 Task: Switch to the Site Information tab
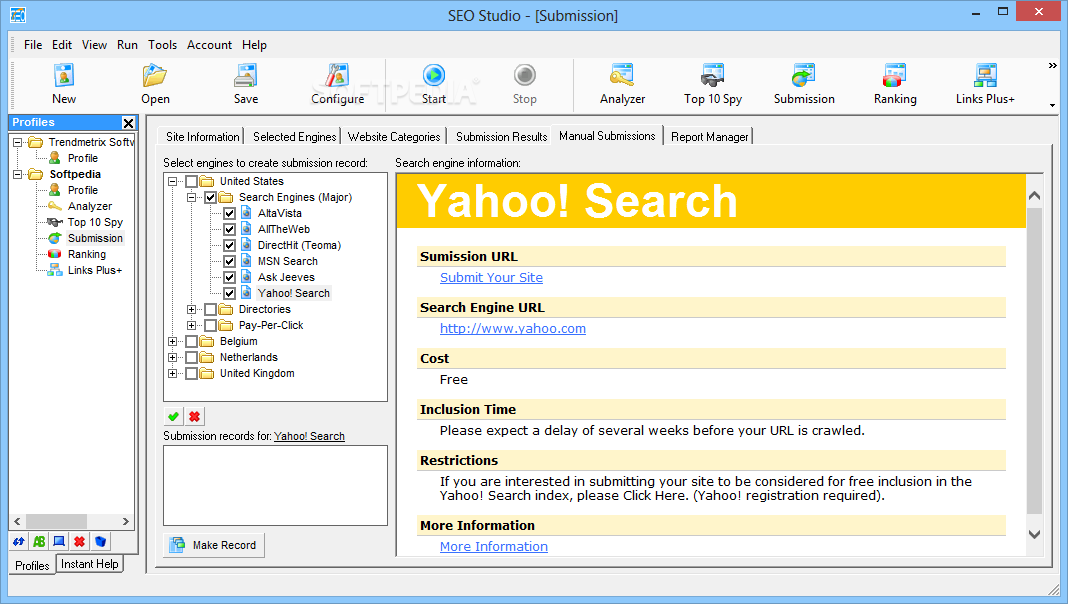[202, 137]
